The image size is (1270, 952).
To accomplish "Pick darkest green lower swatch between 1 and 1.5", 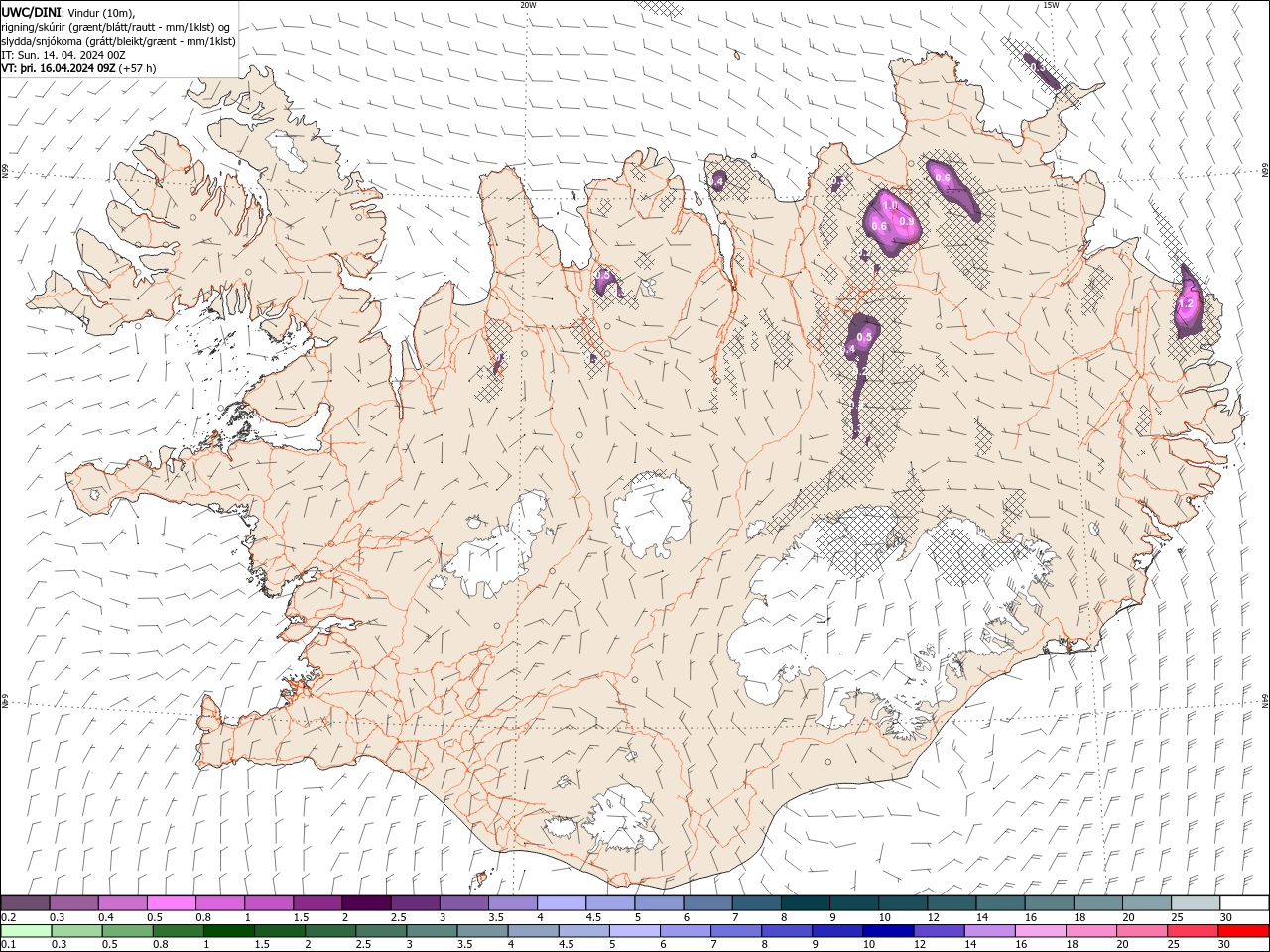I will [229, 931].
